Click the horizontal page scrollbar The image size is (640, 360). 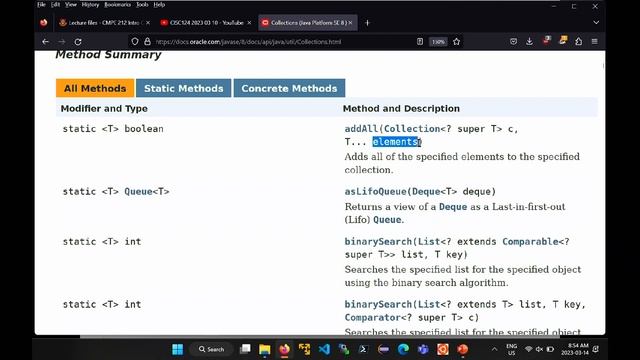[x=320, y=336]
